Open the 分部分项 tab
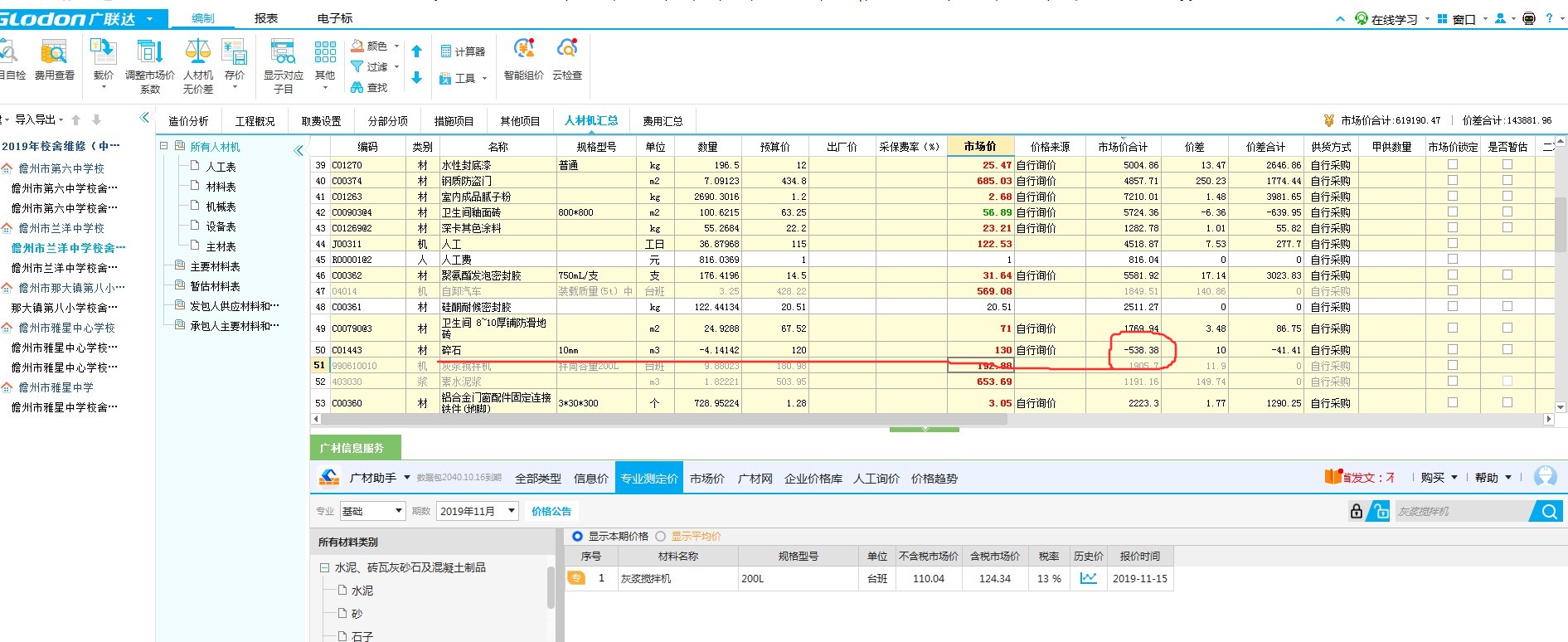 (x=388, y=121)
